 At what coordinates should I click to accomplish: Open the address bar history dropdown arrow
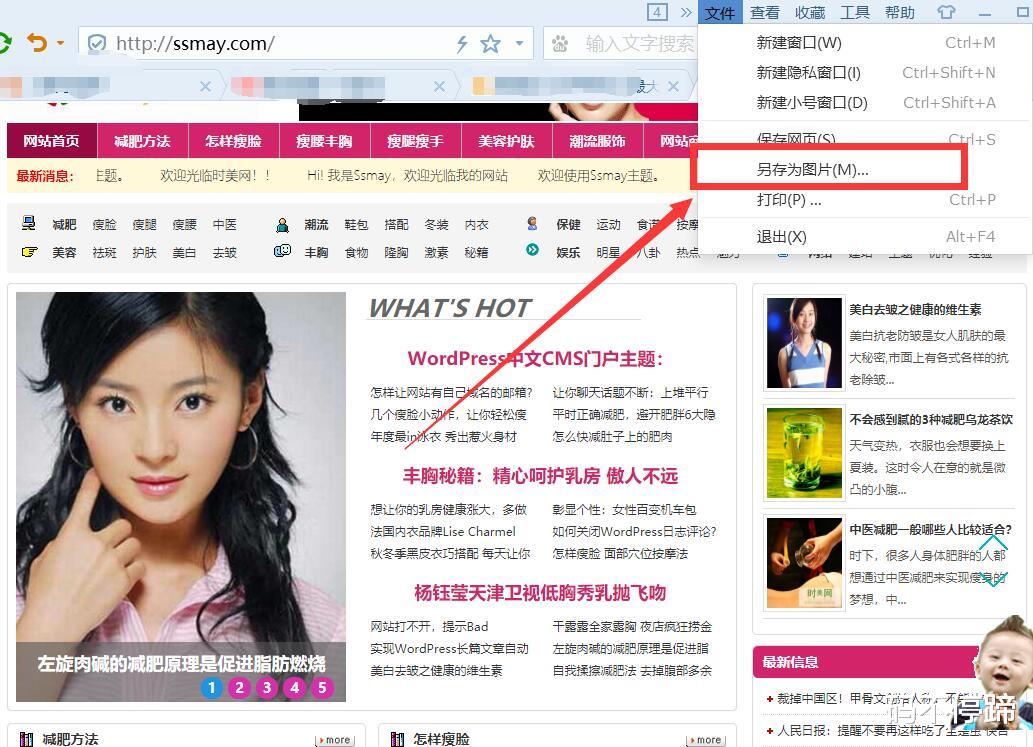click(x=518, y=43)
